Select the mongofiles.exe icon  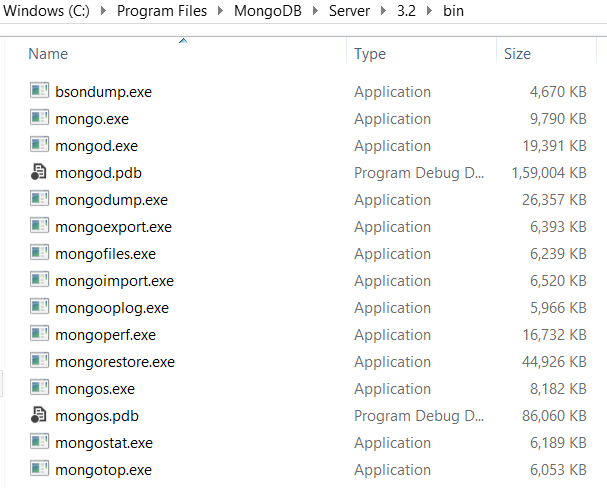(x=39, y=253)
